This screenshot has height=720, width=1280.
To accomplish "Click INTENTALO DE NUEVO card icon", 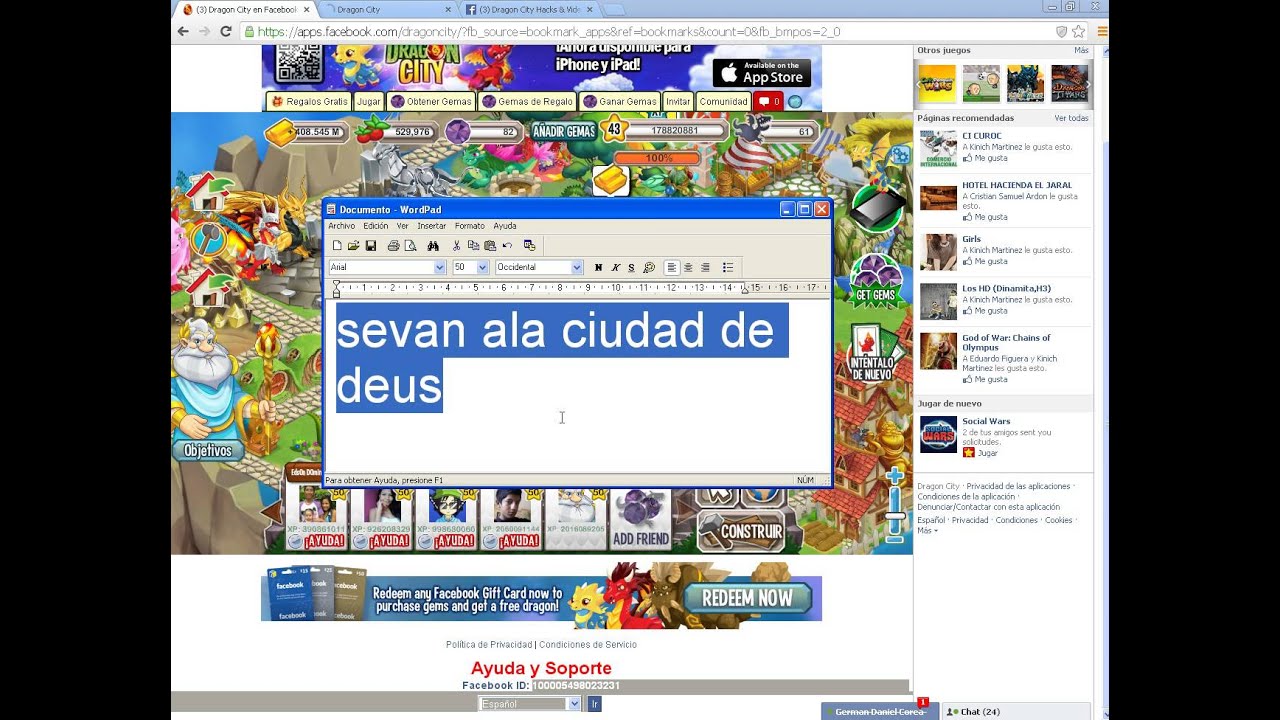I will pyautogui.click(x=874, y=352).
